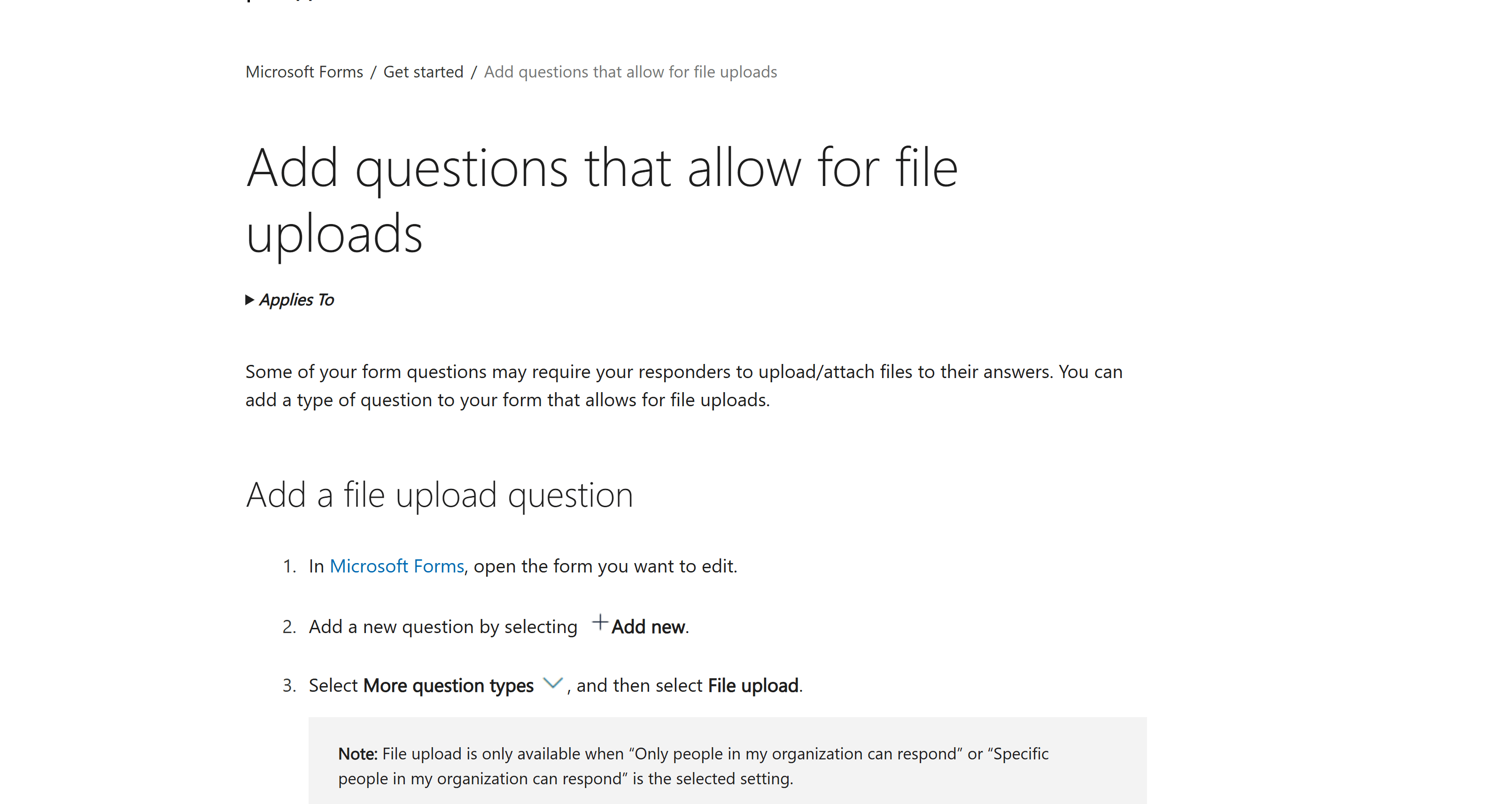Screen dimensions: 1512x804
Task: Open the Microsoft Forms breadcrumb link
Action: [304, 71]
